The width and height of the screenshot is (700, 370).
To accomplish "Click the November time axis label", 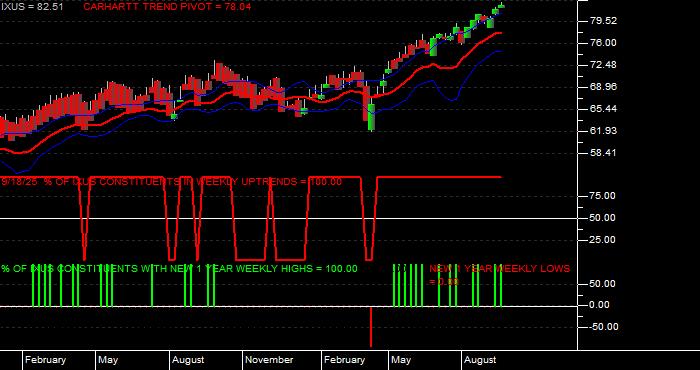I will click(269, 360).
